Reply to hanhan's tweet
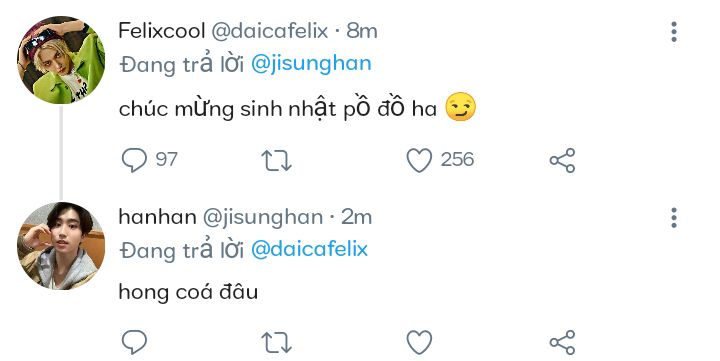This screenshot has width=720, height=361. pos(134,342)
